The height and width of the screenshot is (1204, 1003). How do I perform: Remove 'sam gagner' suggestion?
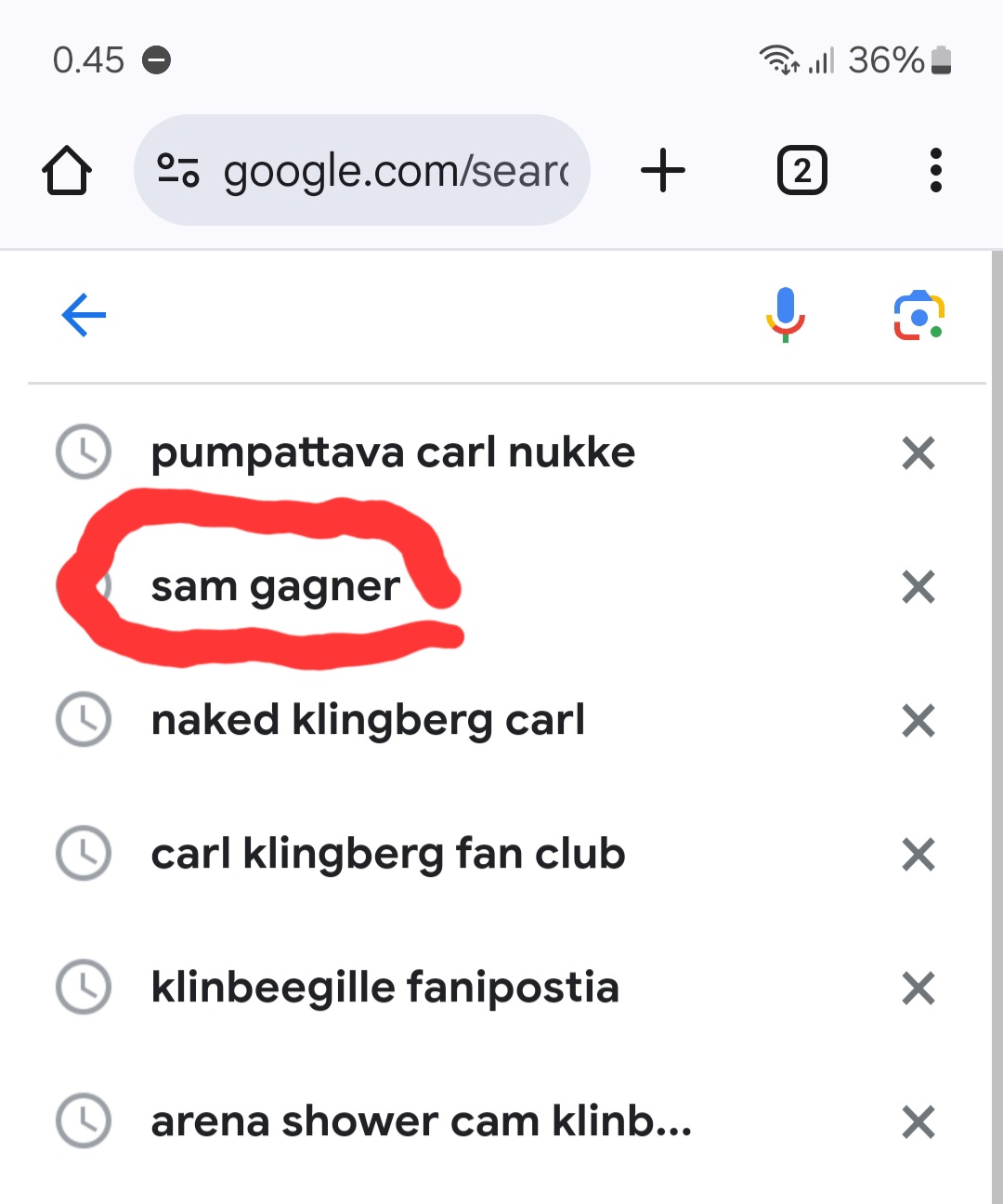(x=918, y=587)
